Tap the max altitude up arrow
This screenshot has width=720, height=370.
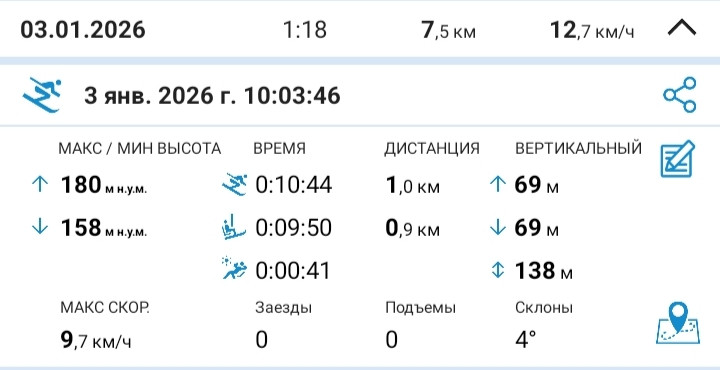[x=40, y=185]
